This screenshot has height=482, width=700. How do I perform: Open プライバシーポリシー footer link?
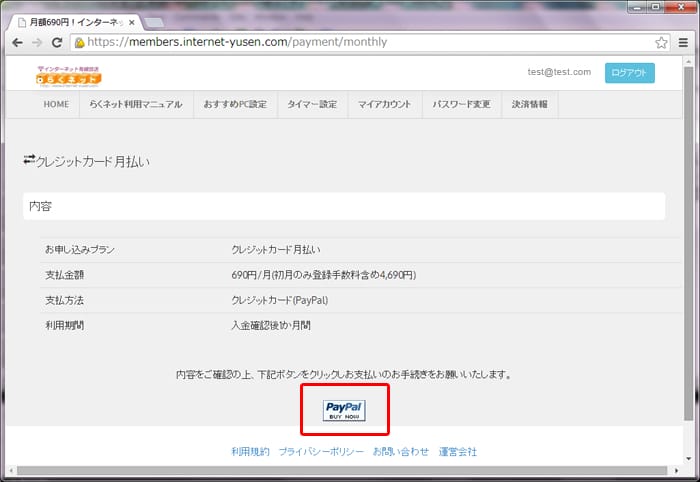[x=321, y=452]
